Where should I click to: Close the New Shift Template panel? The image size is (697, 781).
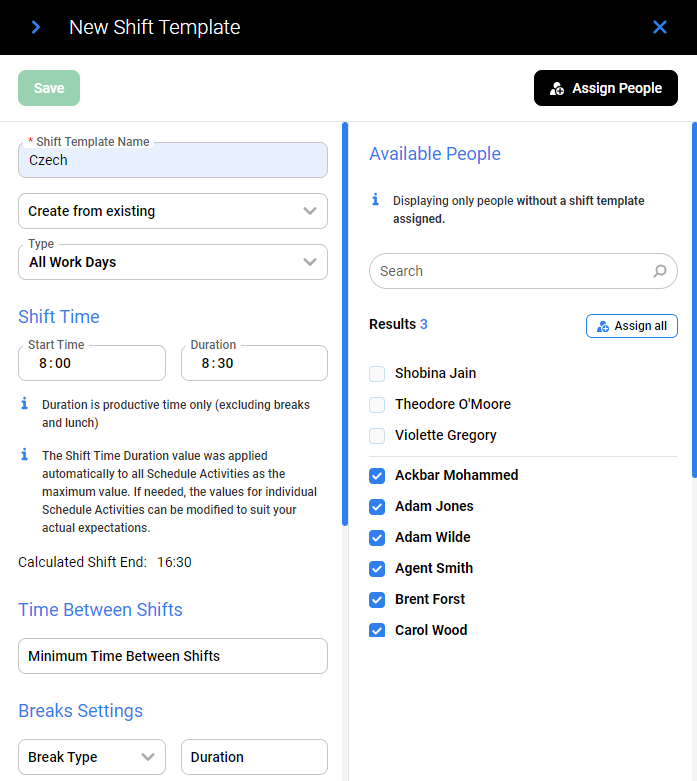[x=660, y=27]
